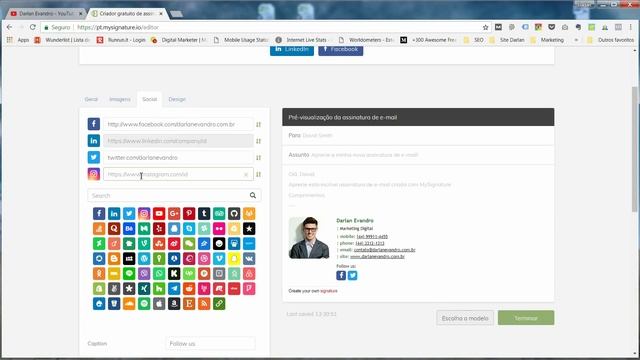Add the Reddit social icon
Viewport: 640px width, 360px height.
click(189, 289)
